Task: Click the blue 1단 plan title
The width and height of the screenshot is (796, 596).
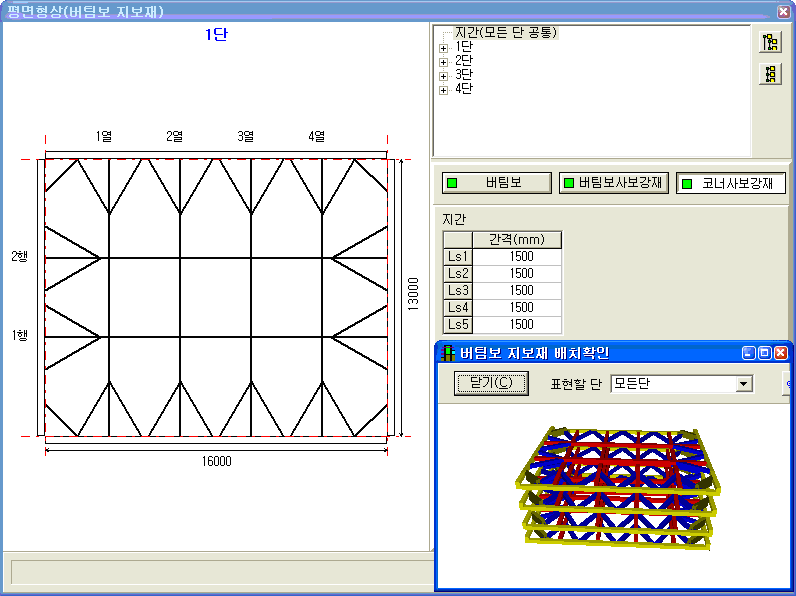Action: click(216, 35)
